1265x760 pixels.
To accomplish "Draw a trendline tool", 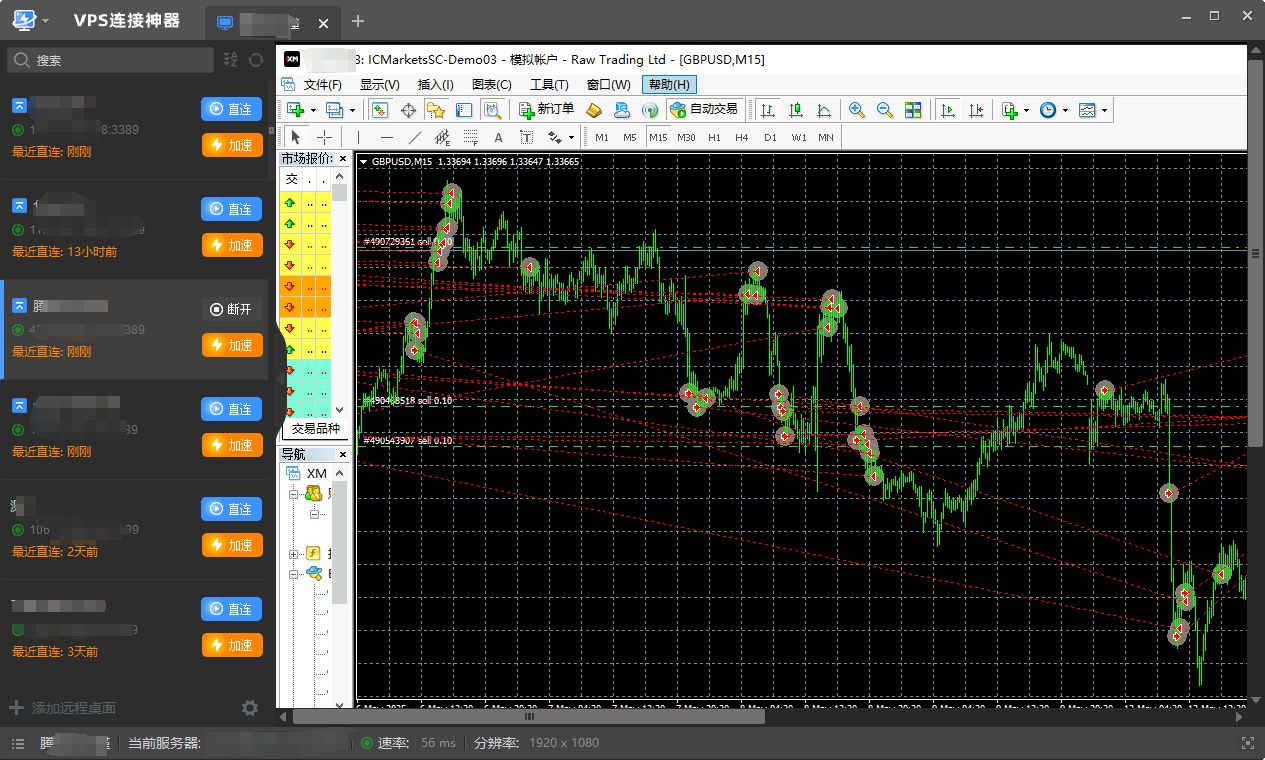I will [x=415, y=137].
